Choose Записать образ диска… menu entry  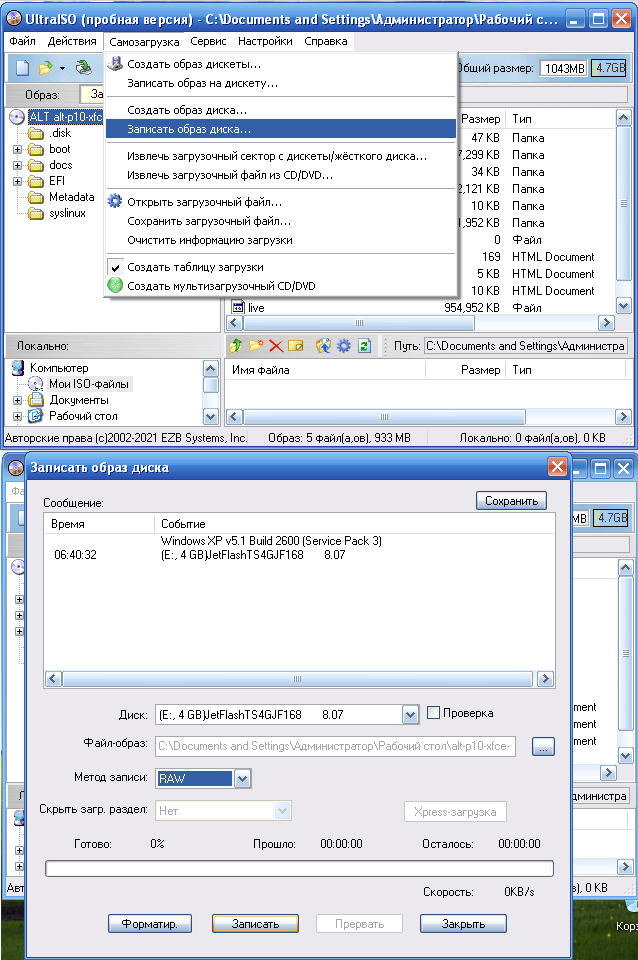281,129
